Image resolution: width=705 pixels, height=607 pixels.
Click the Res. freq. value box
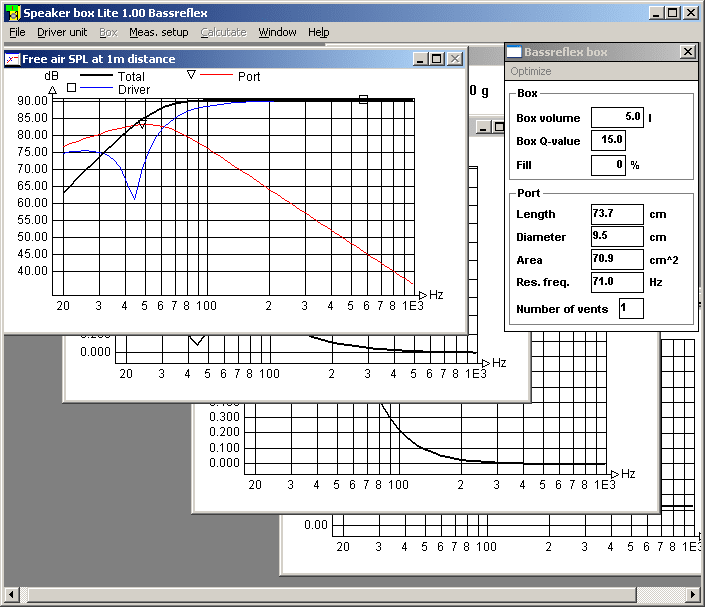[617, 283]
